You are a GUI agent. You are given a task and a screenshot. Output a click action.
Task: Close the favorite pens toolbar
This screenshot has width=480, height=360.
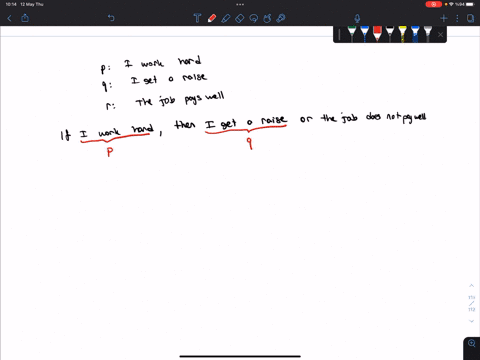440,35
